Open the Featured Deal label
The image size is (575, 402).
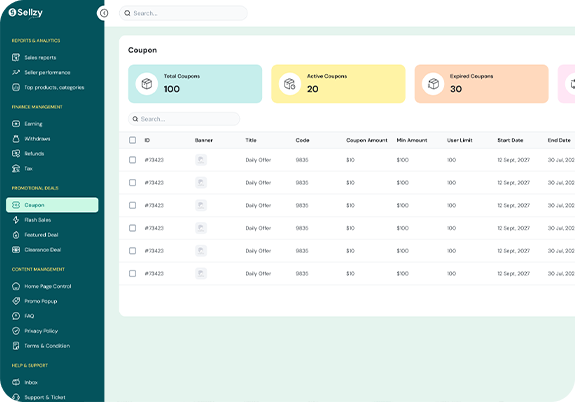(x=41, y=235)
